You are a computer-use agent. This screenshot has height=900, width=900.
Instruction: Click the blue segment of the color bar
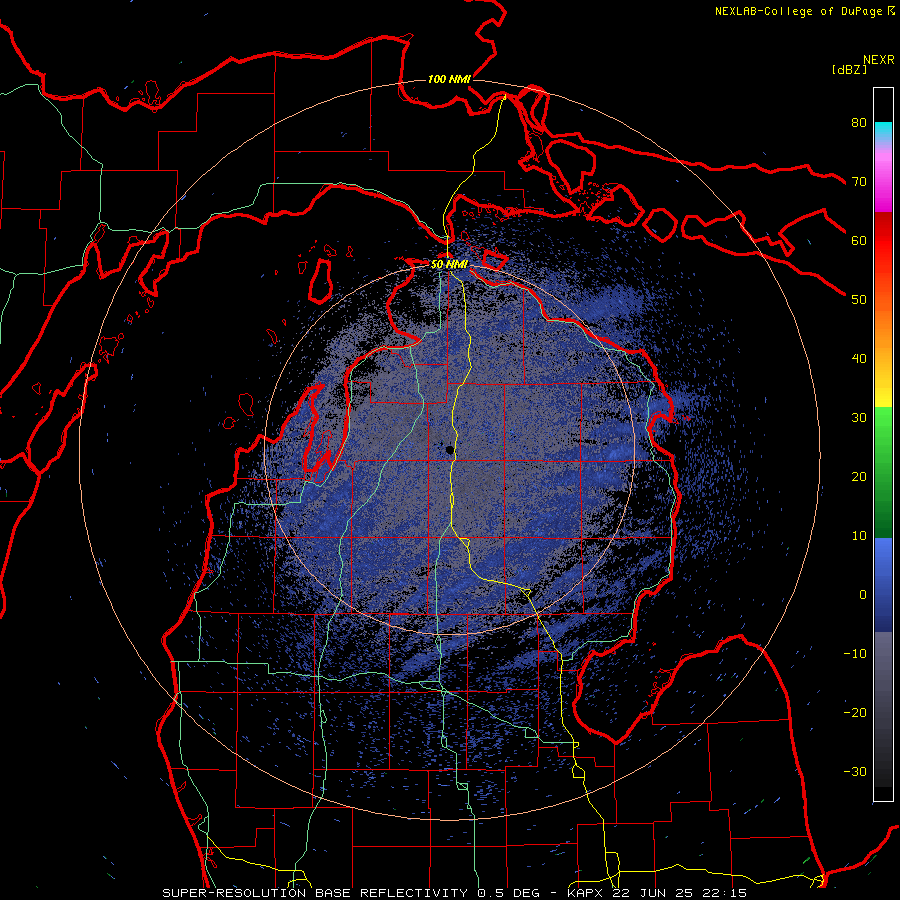click(x=883, y=583)
